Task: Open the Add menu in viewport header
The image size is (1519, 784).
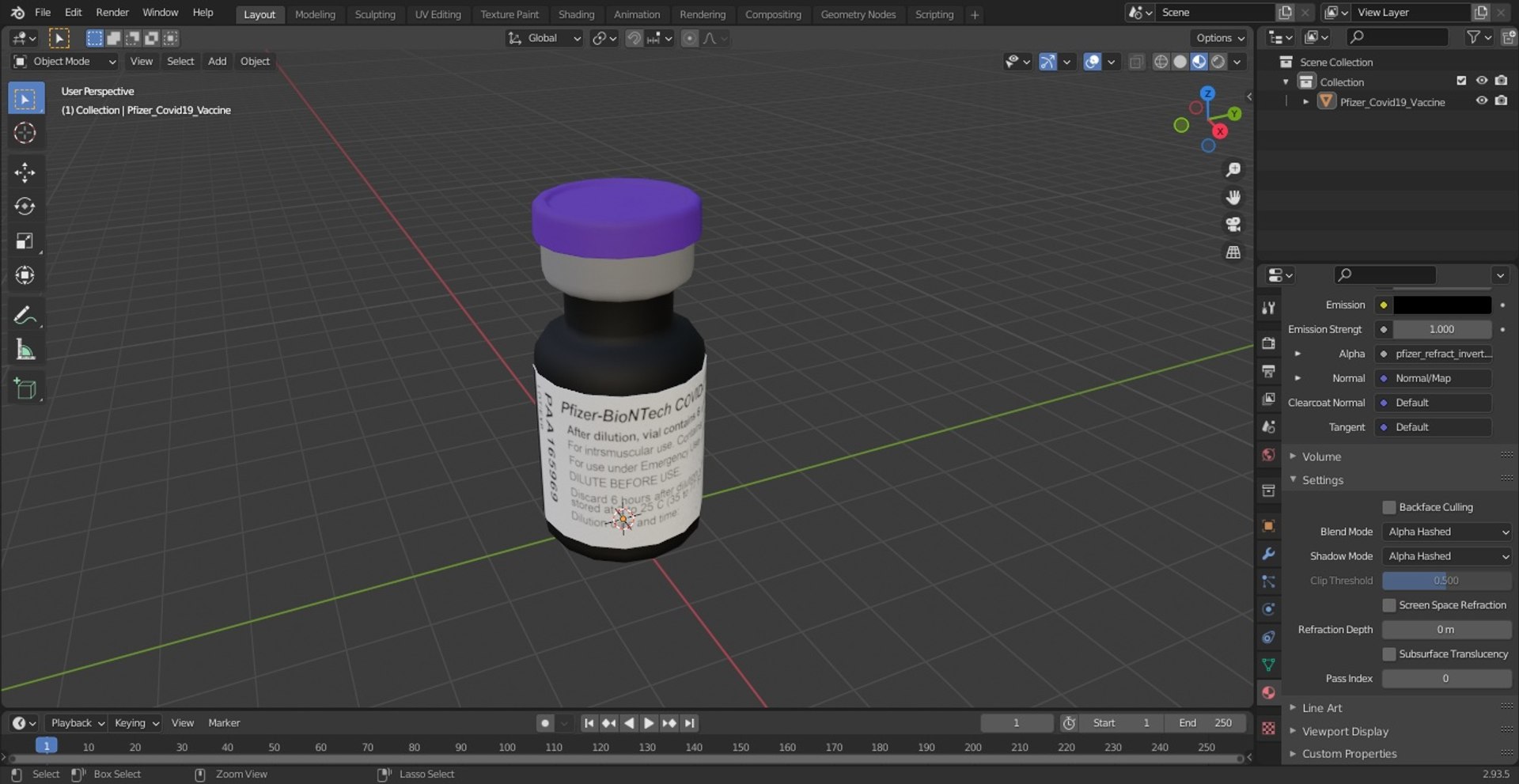Action: click(x=217, y=62)
